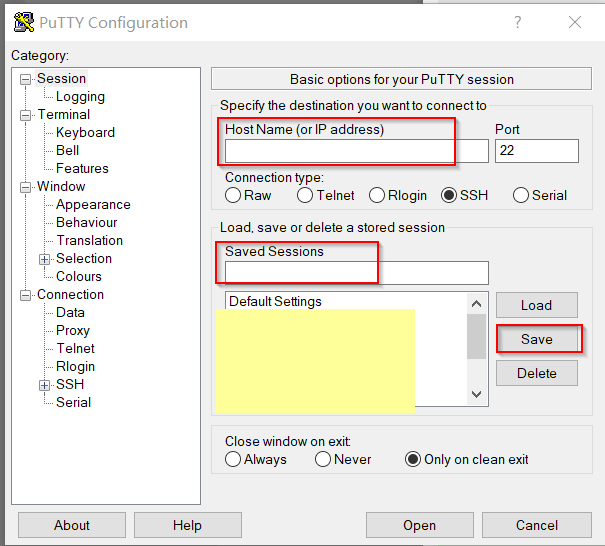Select SSH connection type
The width and height of the screenshot is (605, 546).
(x=449, y=195)
